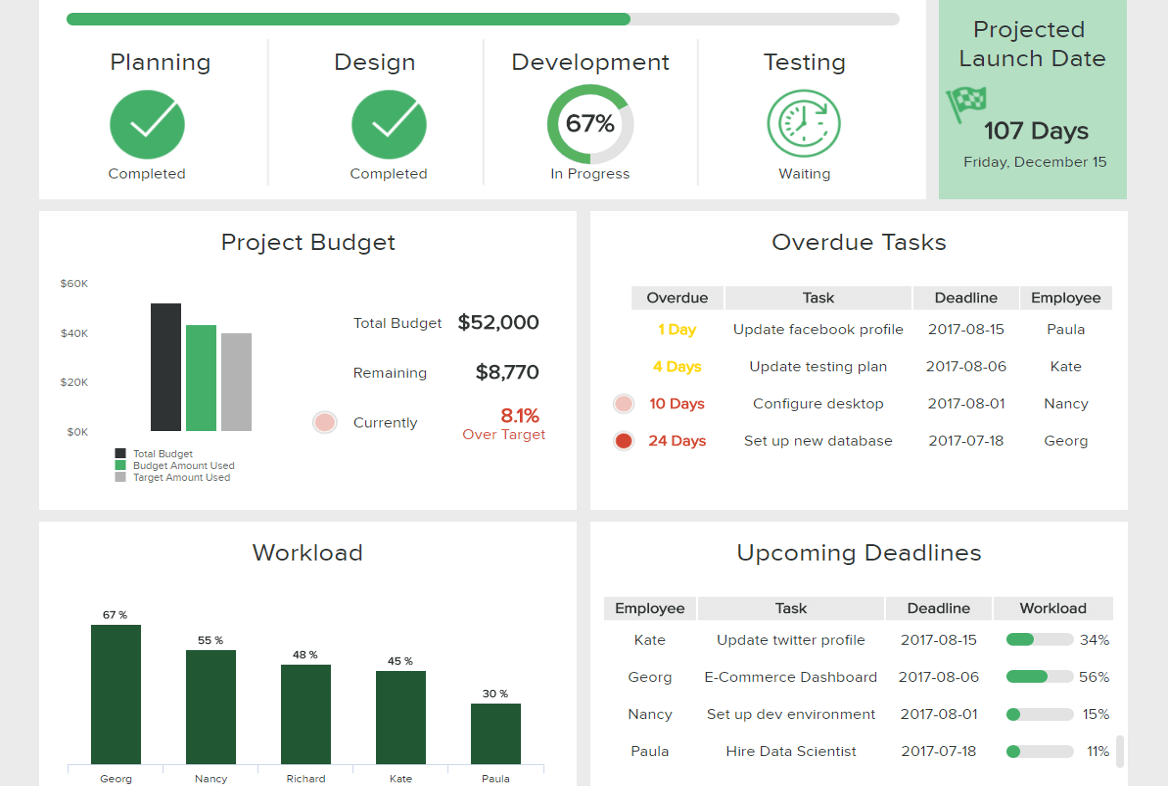Click the checkered launch flag icon
This screenshot has height=786, width=1168.
click(966, 102)
